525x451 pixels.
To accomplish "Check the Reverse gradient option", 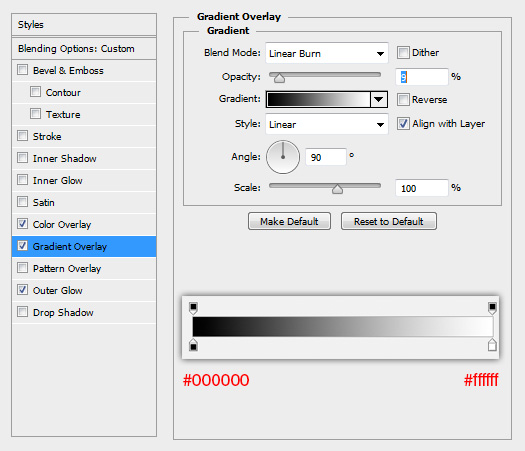I will pos(403,99).
